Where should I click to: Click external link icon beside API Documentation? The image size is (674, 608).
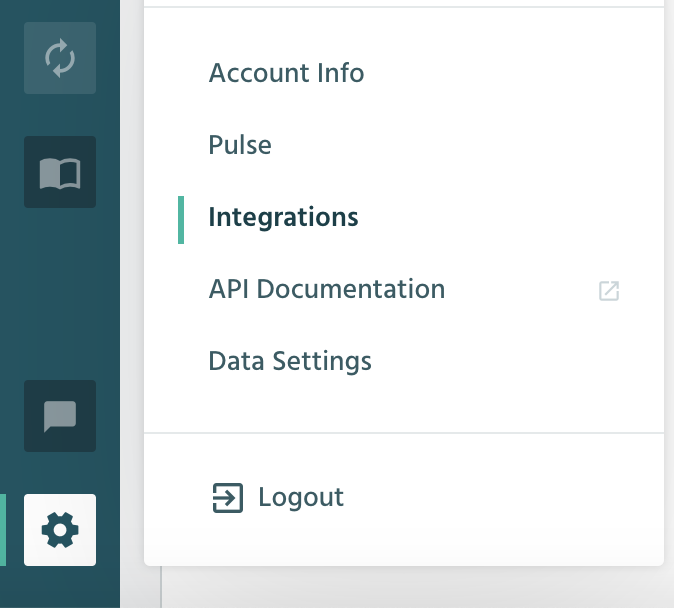tap(609, 291)
